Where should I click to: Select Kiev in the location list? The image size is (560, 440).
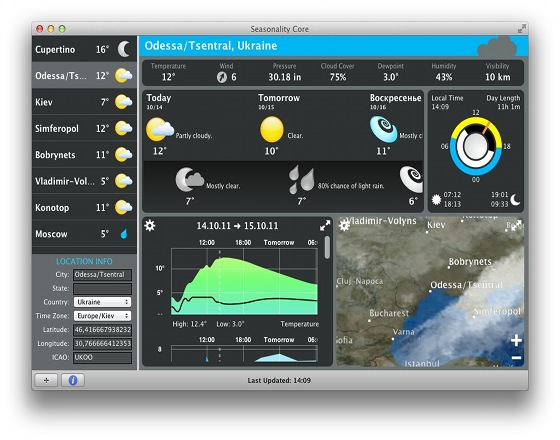[x=84, y=102]
